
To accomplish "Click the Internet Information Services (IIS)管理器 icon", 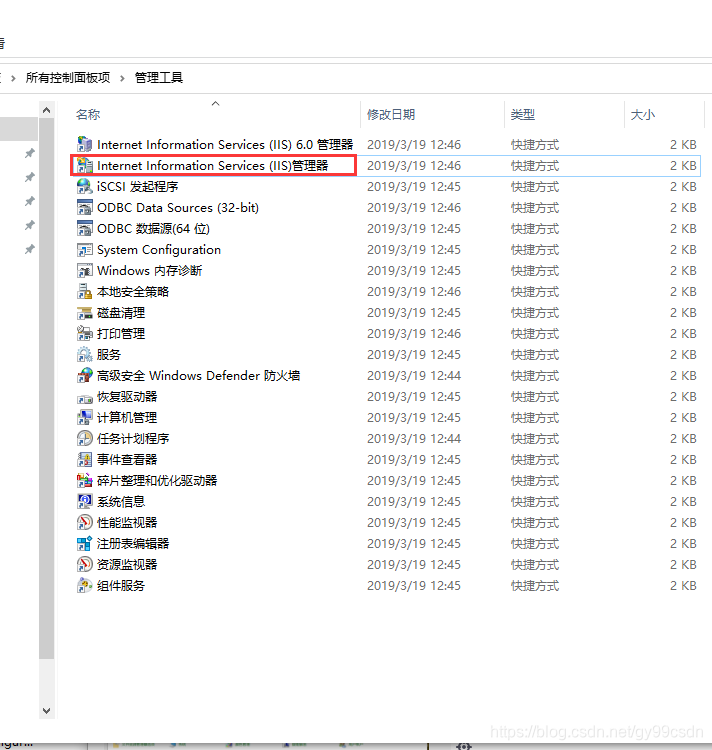I will 85,165.
